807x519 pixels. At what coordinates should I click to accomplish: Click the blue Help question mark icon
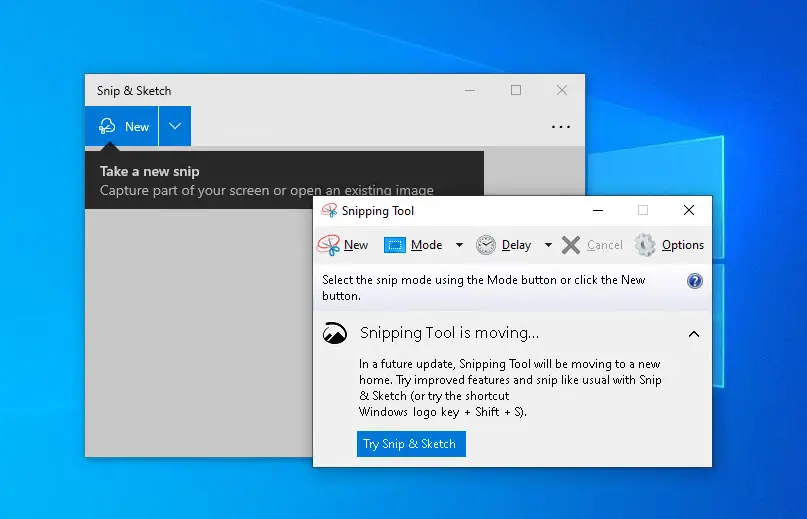point(695,281)
